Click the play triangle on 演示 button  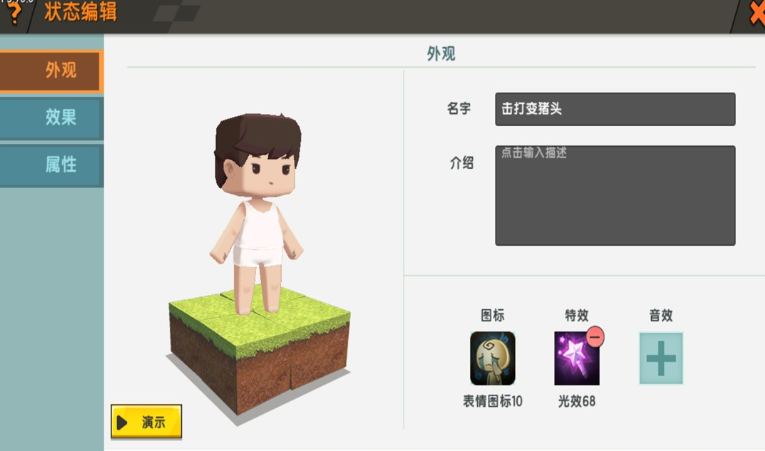pos(122,422)
